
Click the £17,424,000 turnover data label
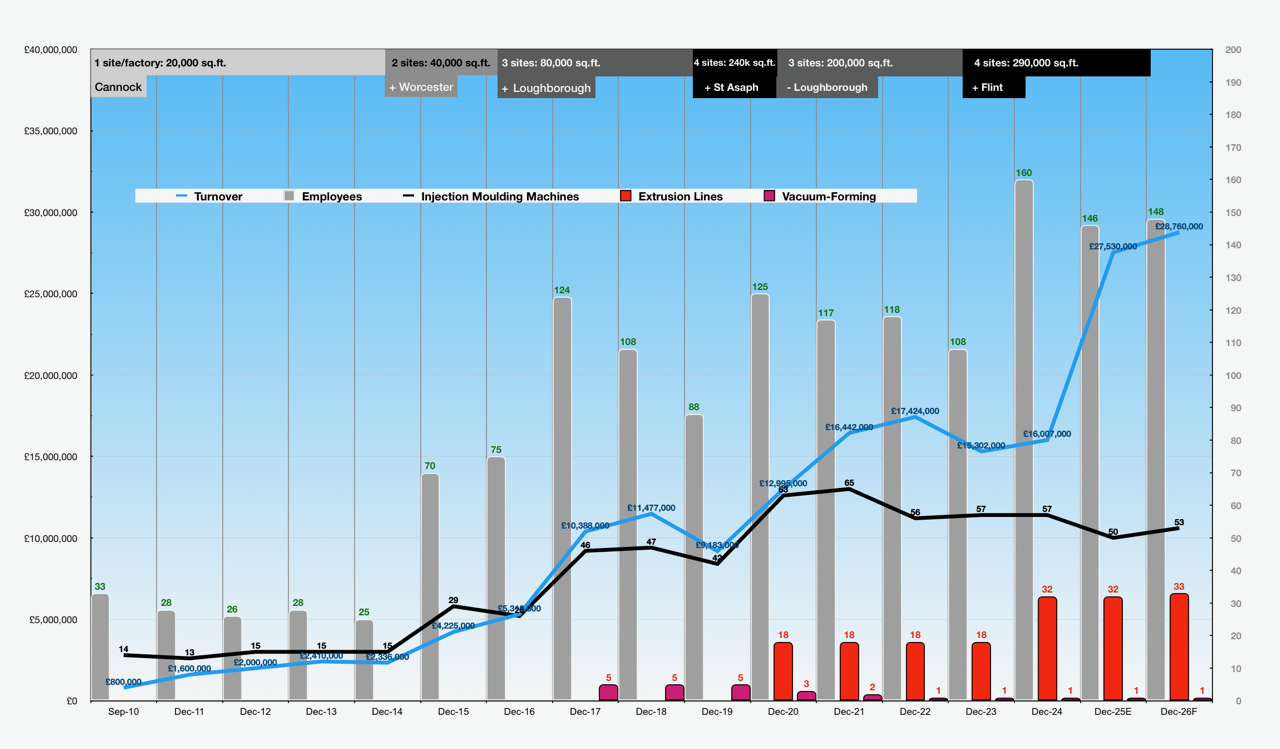915,411
